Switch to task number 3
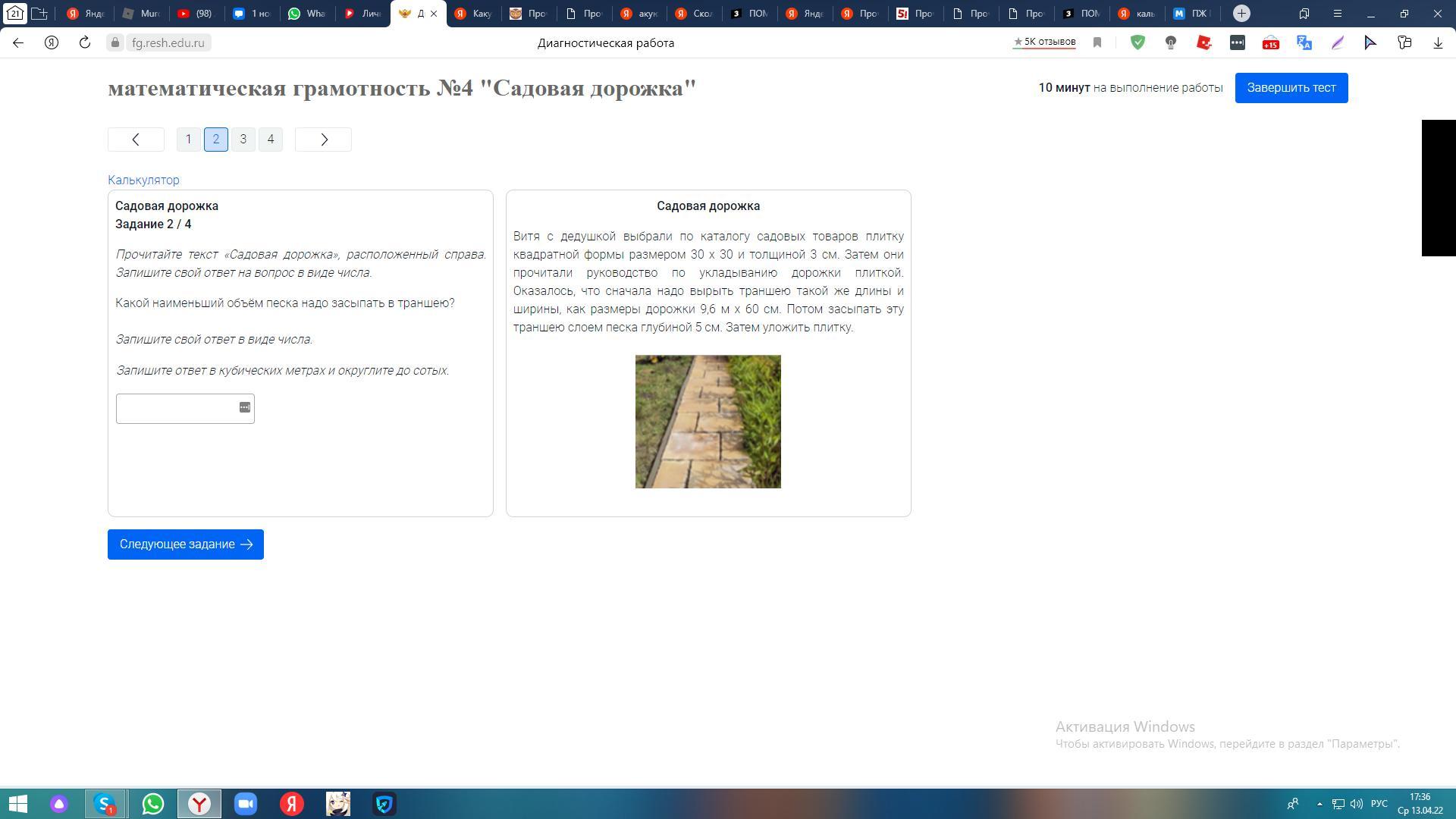Viewport: 1456px width, 819px height. click(x=243, y=140)
